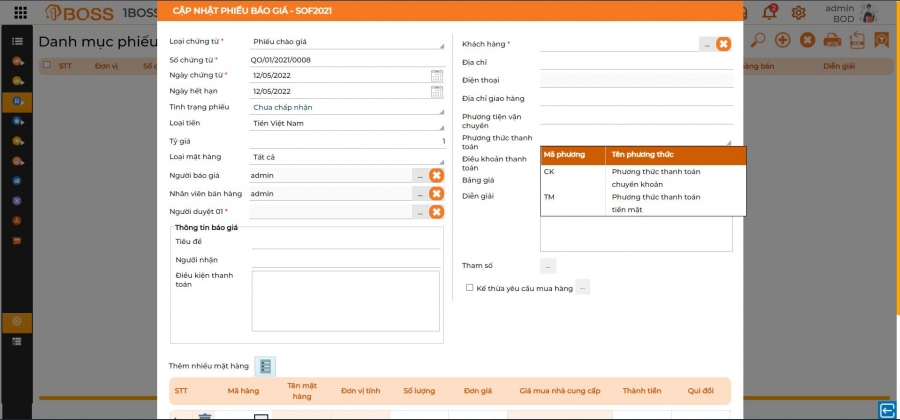This screenshot has width=900, height=420.
Task: Clear Nhân viên bán hàng with orange X
Action: tap(436, 193)
